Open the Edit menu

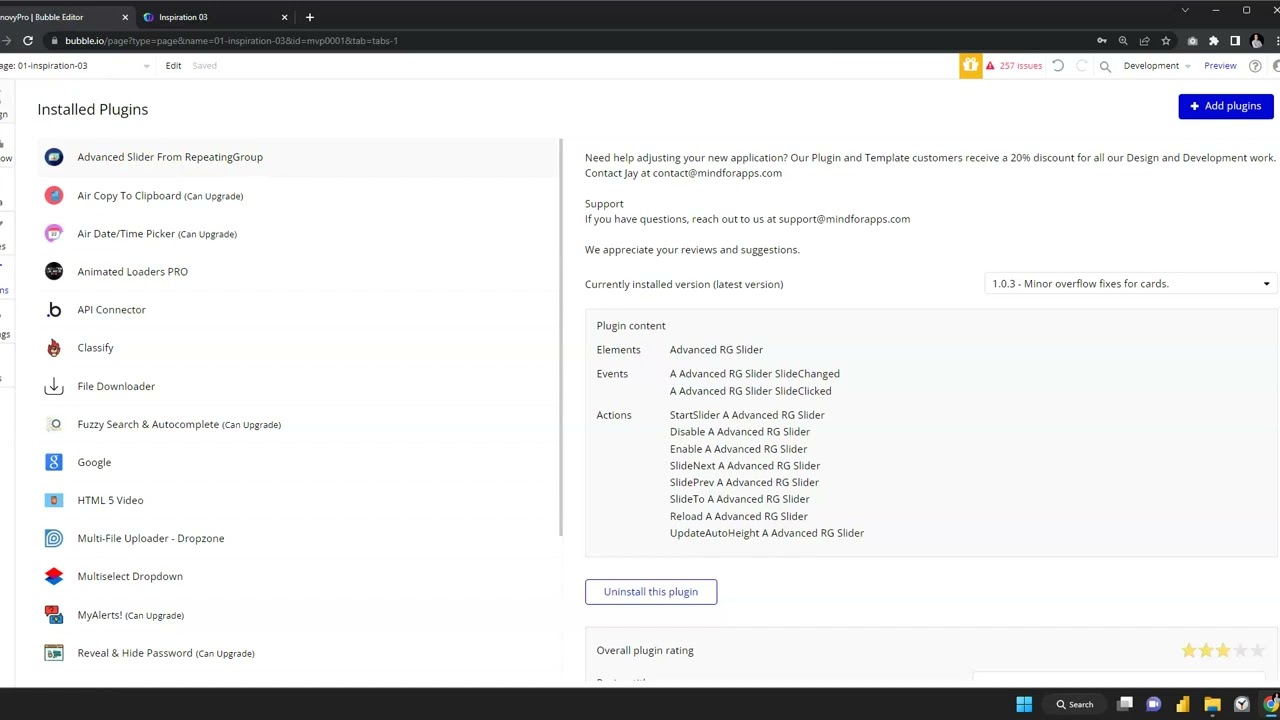173,66
